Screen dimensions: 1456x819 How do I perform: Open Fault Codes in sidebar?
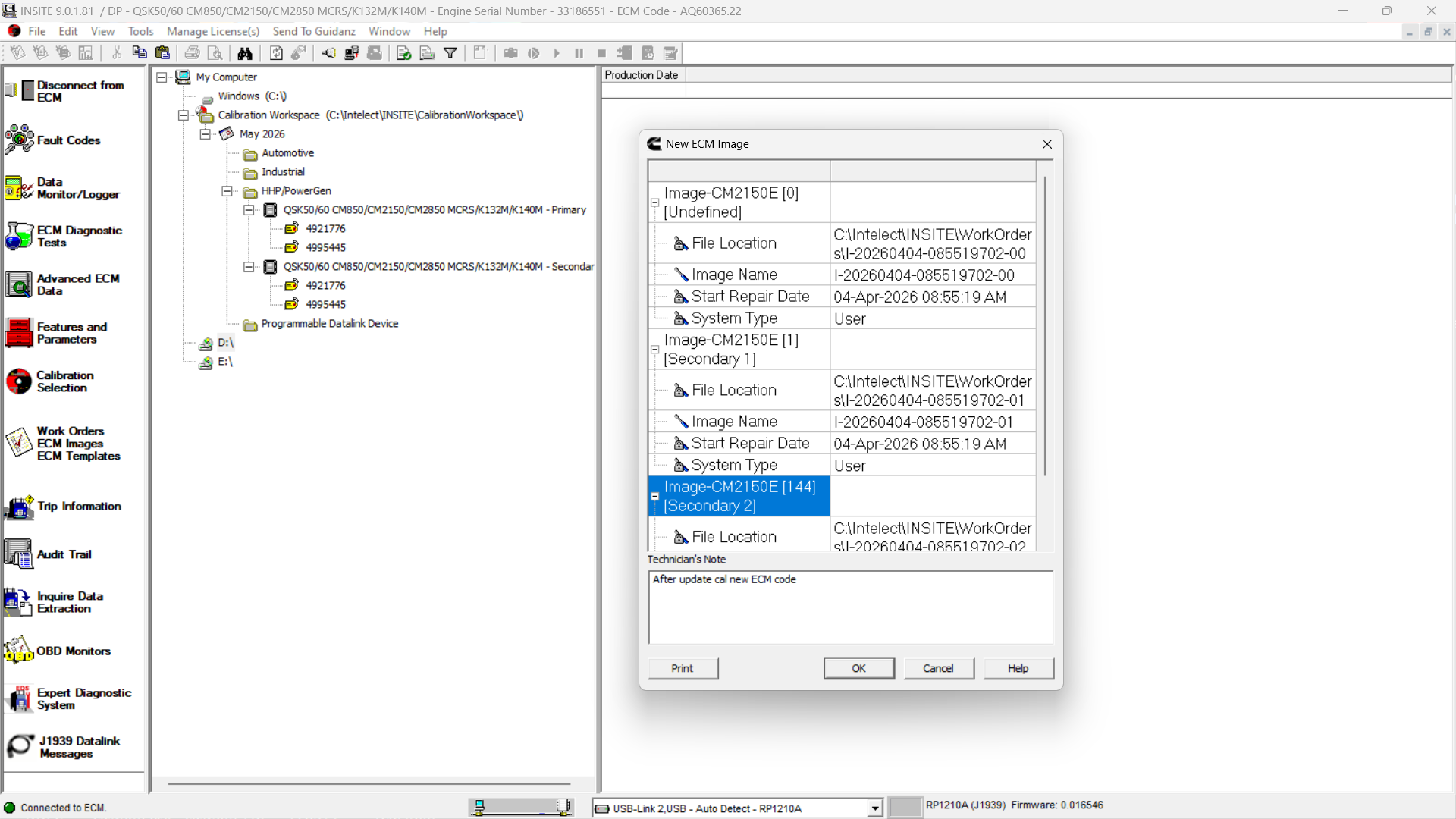coord(53,140)
